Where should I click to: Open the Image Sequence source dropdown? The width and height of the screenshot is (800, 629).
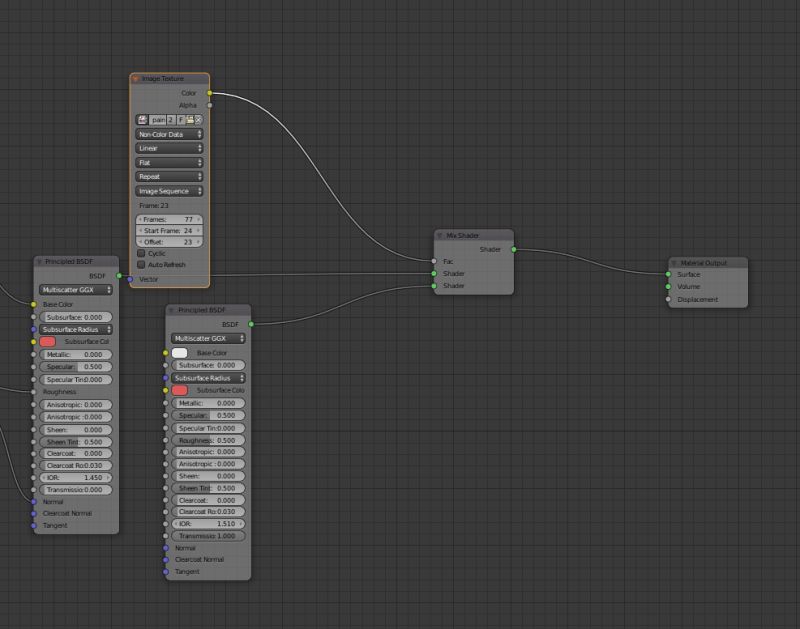coord(167,190)
